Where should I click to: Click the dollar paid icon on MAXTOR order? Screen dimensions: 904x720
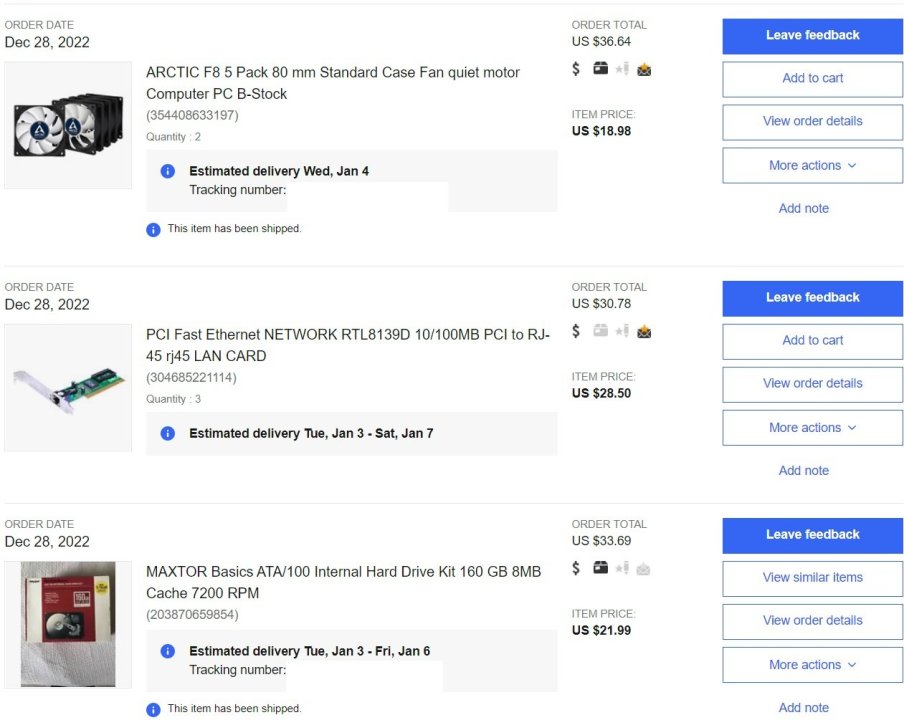pyautogui.click(x=576, y=568)
